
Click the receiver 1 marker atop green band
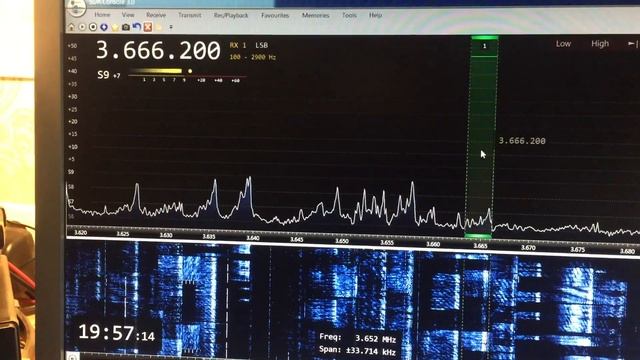pos(484,46)
